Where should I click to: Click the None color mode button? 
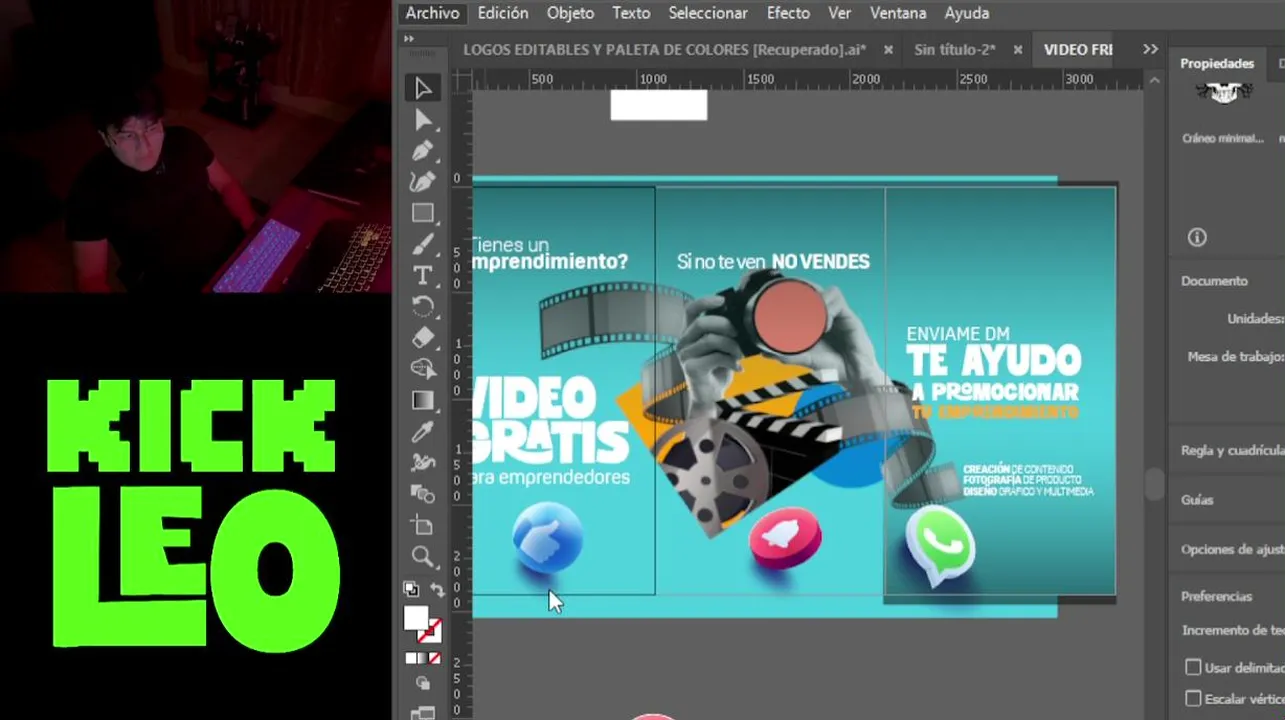[434, 658]
